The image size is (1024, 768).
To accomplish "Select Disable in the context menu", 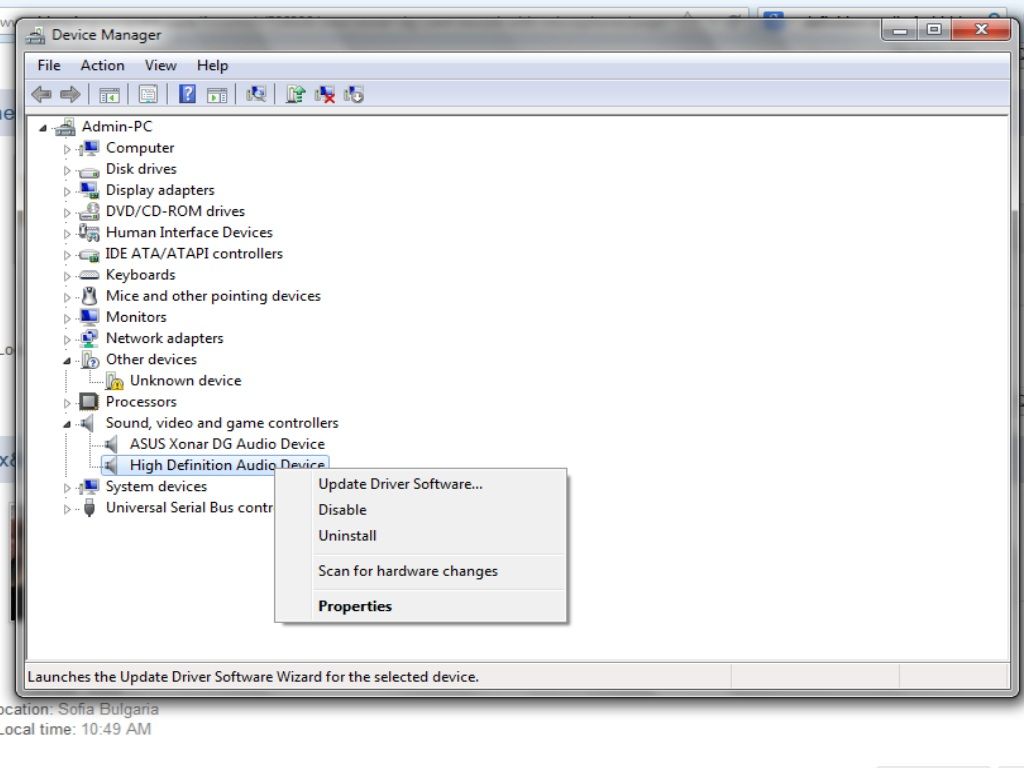I will pyautogui.click(x=342, y=510).
